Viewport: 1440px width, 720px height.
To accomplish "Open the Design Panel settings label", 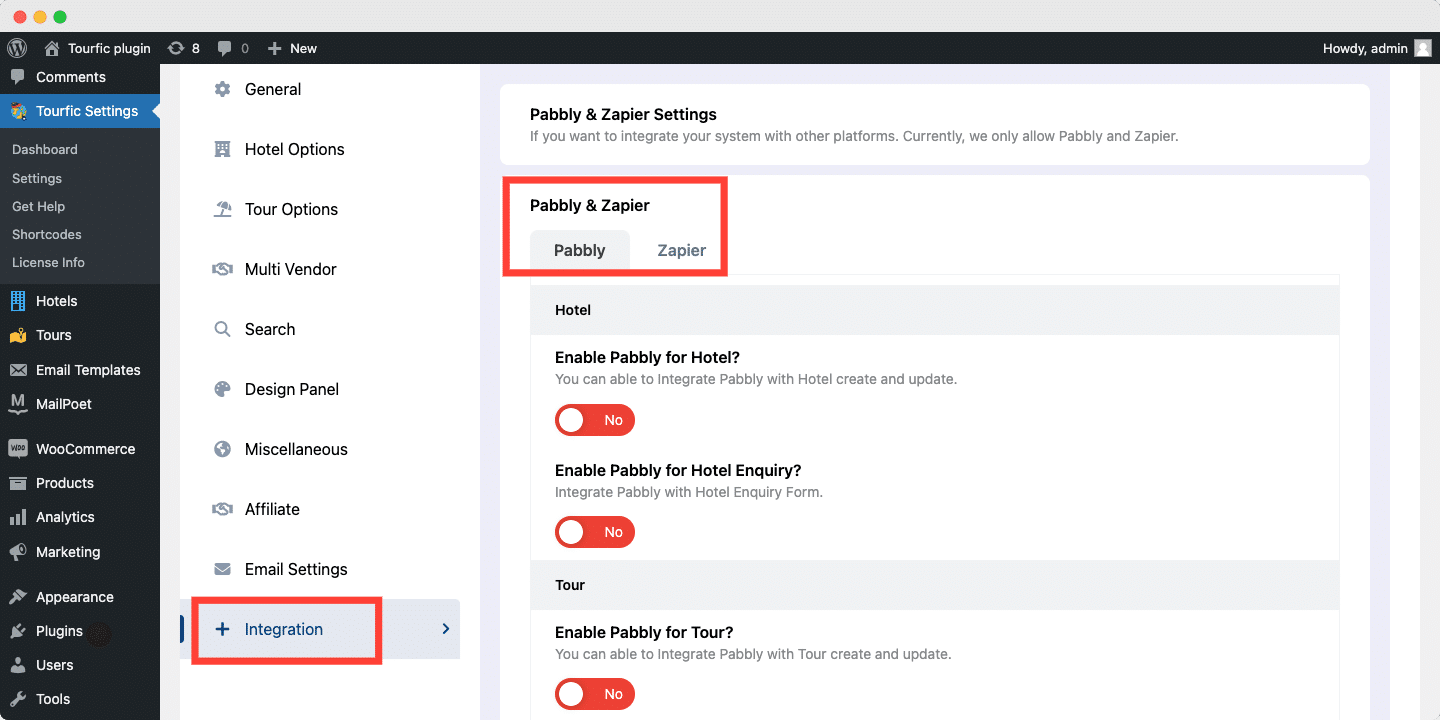I will (x=292, y=389).
